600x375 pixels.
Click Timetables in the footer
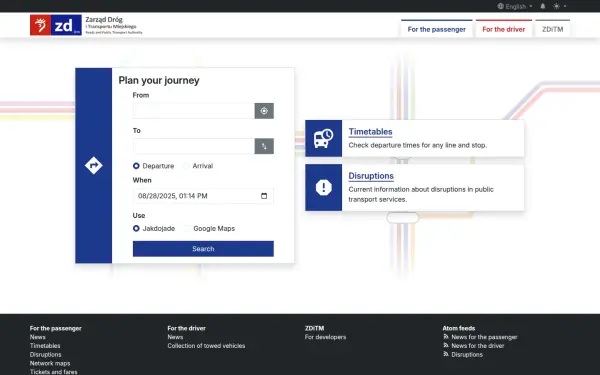(45, 346)
